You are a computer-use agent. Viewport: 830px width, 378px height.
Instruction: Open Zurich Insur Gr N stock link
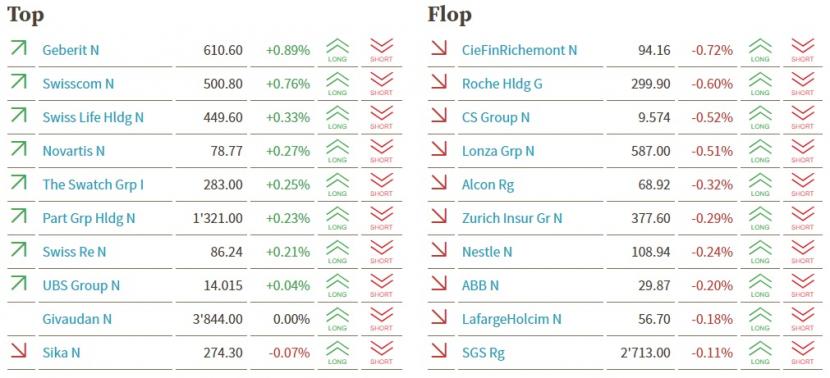click(512, 218)
